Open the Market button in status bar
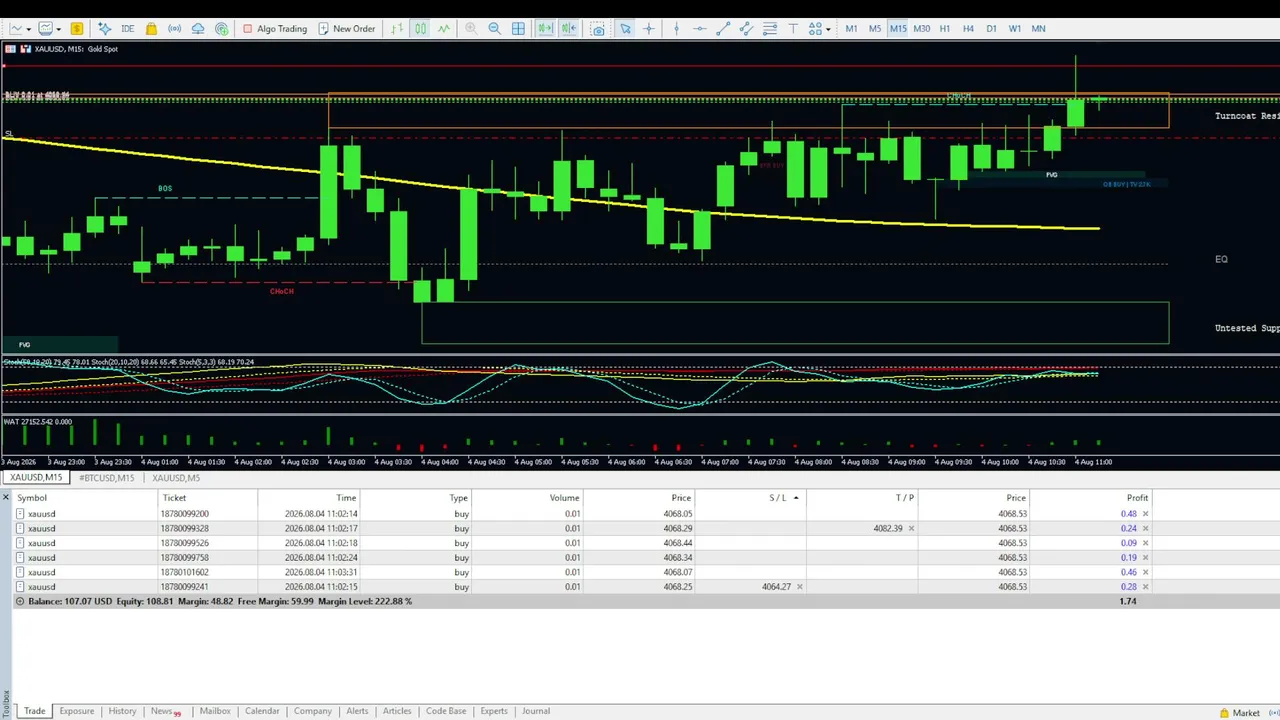1280x720 pixels. (1239, 713)
